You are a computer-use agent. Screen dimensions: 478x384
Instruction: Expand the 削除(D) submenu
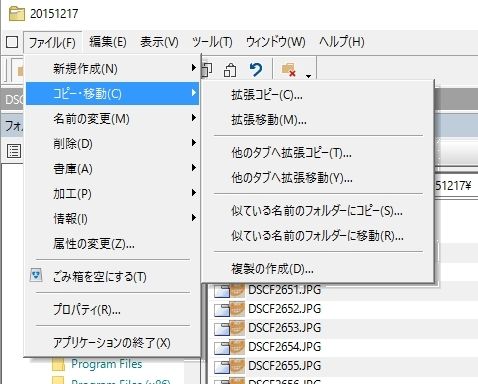tap(113, 144)
